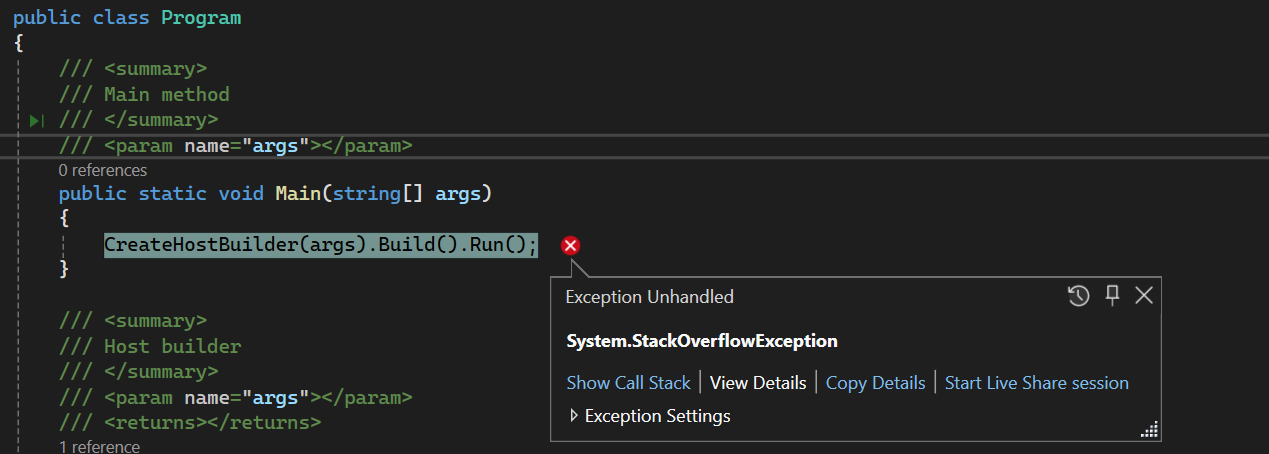The image size is (1269, 454).
Task: Click the View Details link
Action: 758,383
